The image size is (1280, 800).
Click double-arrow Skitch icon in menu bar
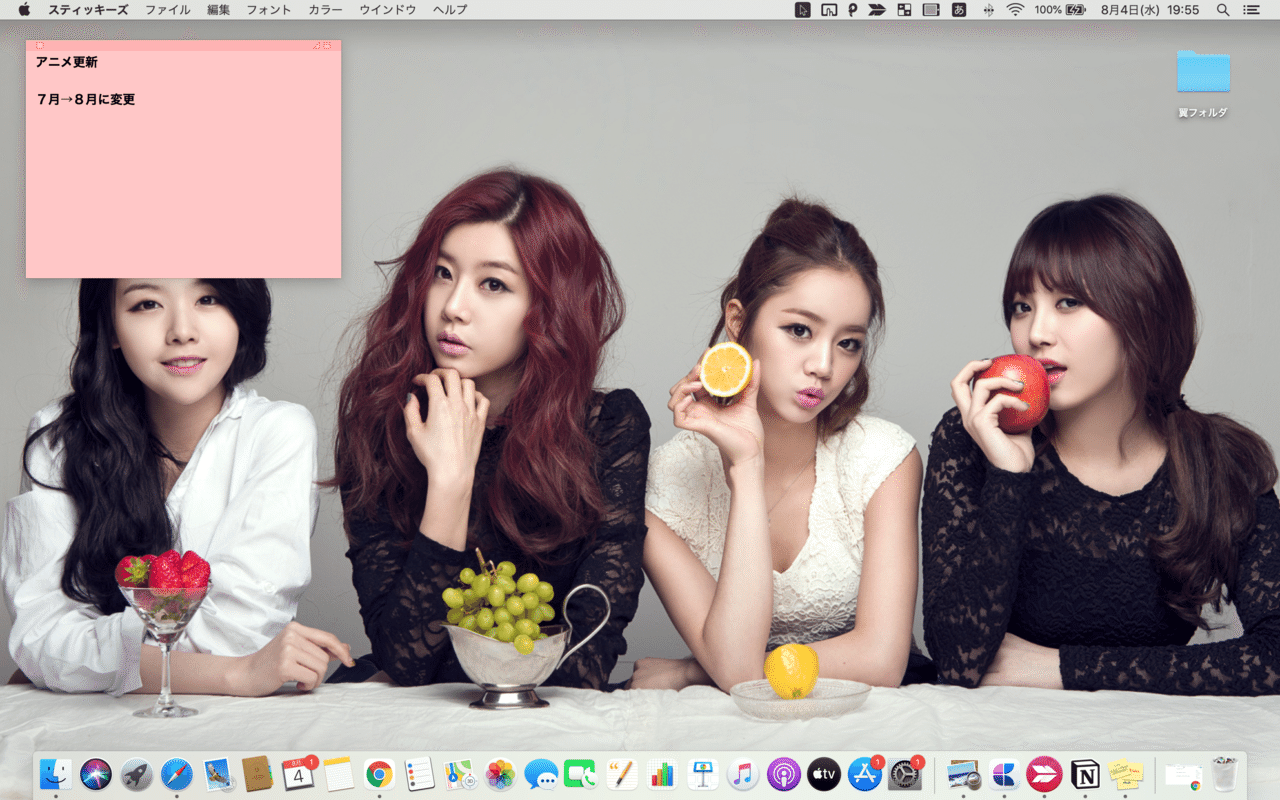(877, 10)
